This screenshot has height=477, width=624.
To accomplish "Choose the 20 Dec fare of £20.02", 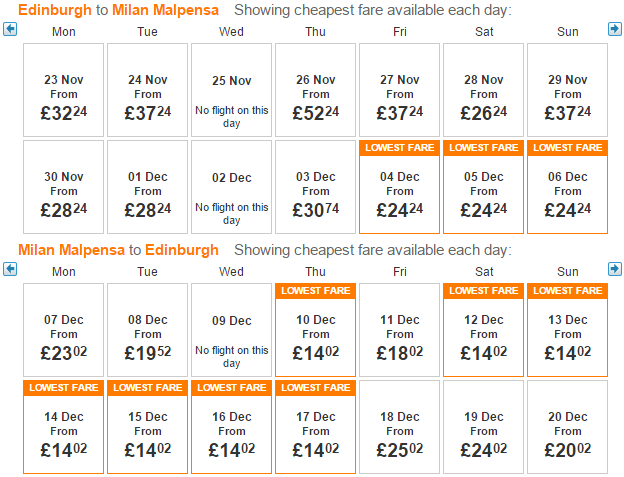I will (567, 427).
